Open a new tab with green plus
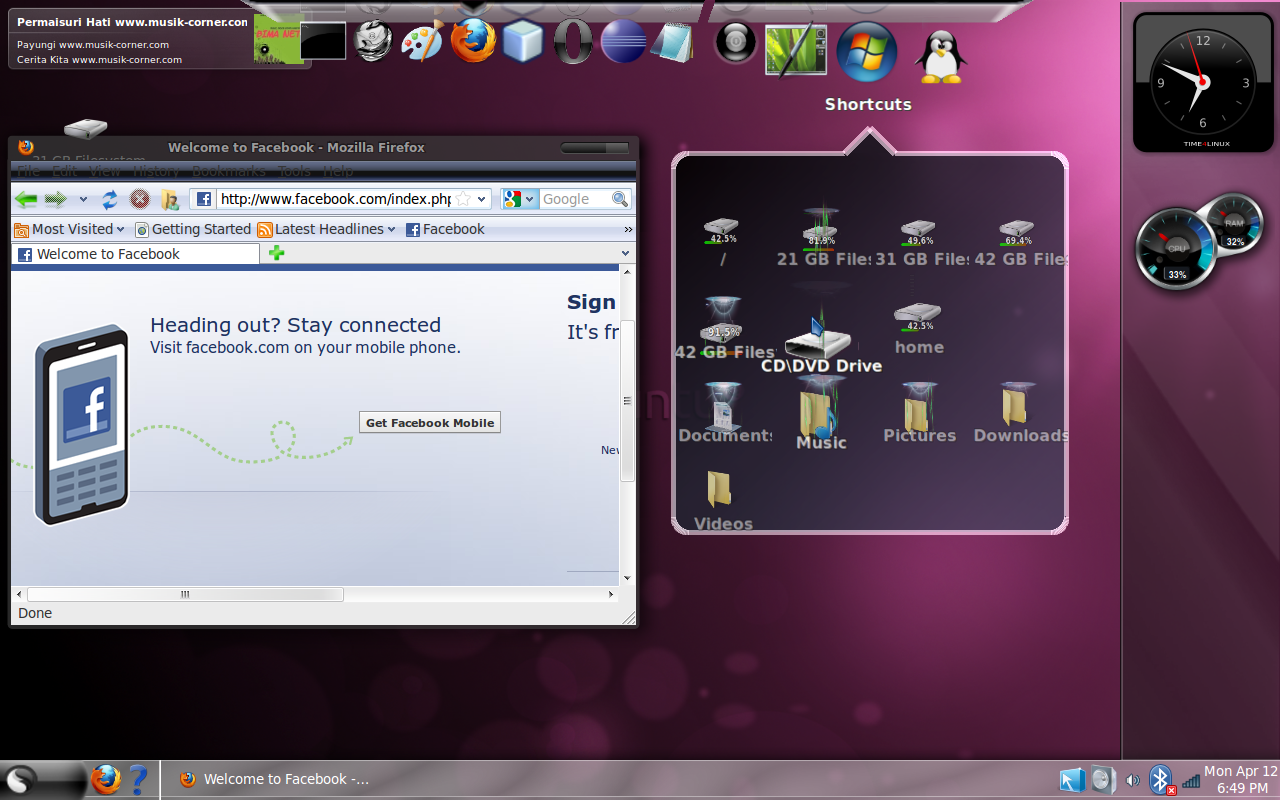Image resolution: width=1280 pixels, height=800 pixels. click(277, 253)
